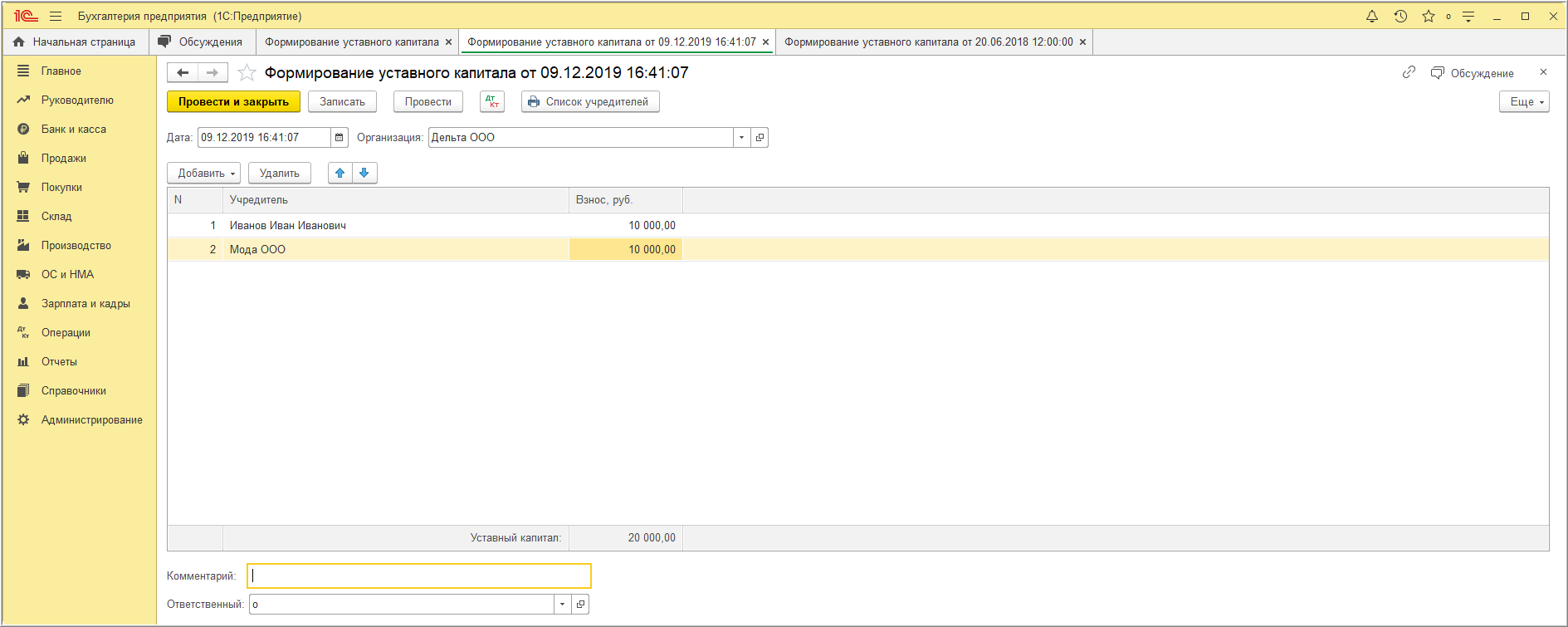Open Банк и касса section
This screenshot has height=627, width=1568.
[73, 130]
